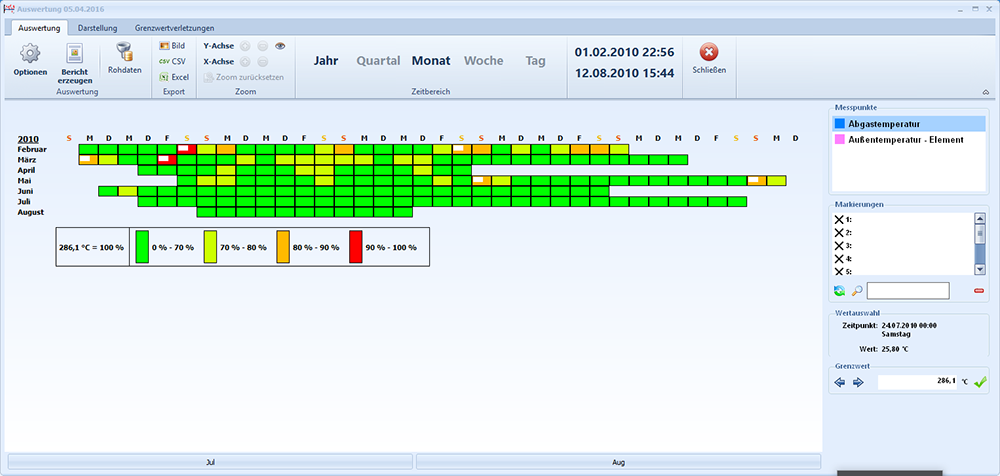
Task: Click the pink Außentemperatur color square
Action: click(x=839, y=139)
